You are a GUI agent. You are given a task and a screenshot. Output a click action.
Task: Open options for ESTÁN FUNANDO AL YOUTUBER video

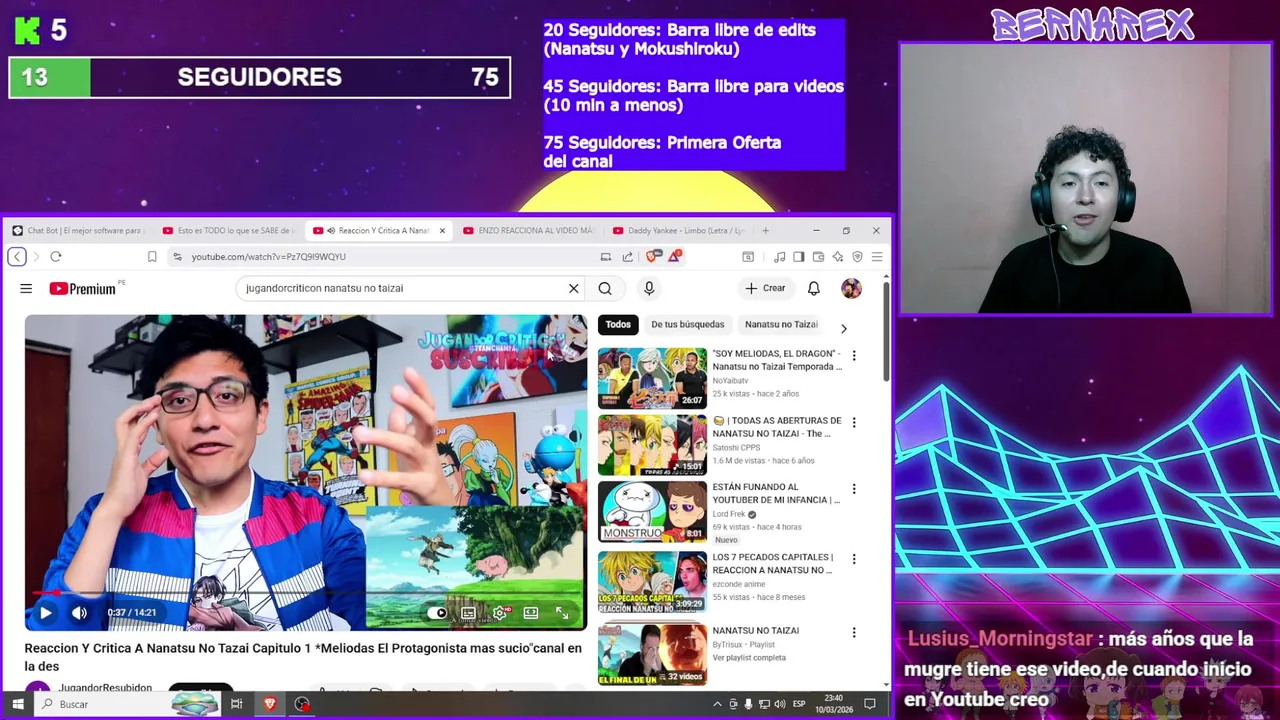pos(854,489)
